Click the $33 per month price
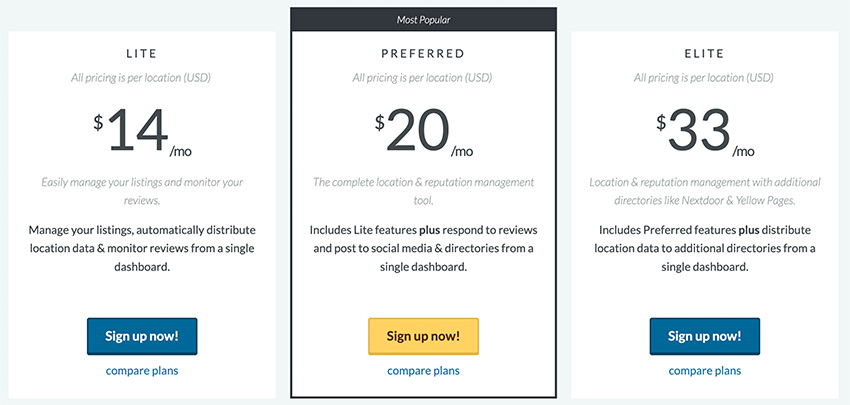Image resolution: width=850 pixels, height=405 pixels. tap(705, 132)
